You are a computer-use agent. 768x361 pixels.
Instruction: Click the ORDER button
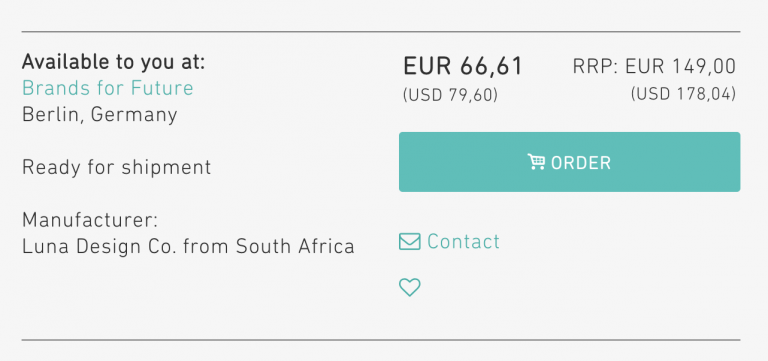[569, 162]
